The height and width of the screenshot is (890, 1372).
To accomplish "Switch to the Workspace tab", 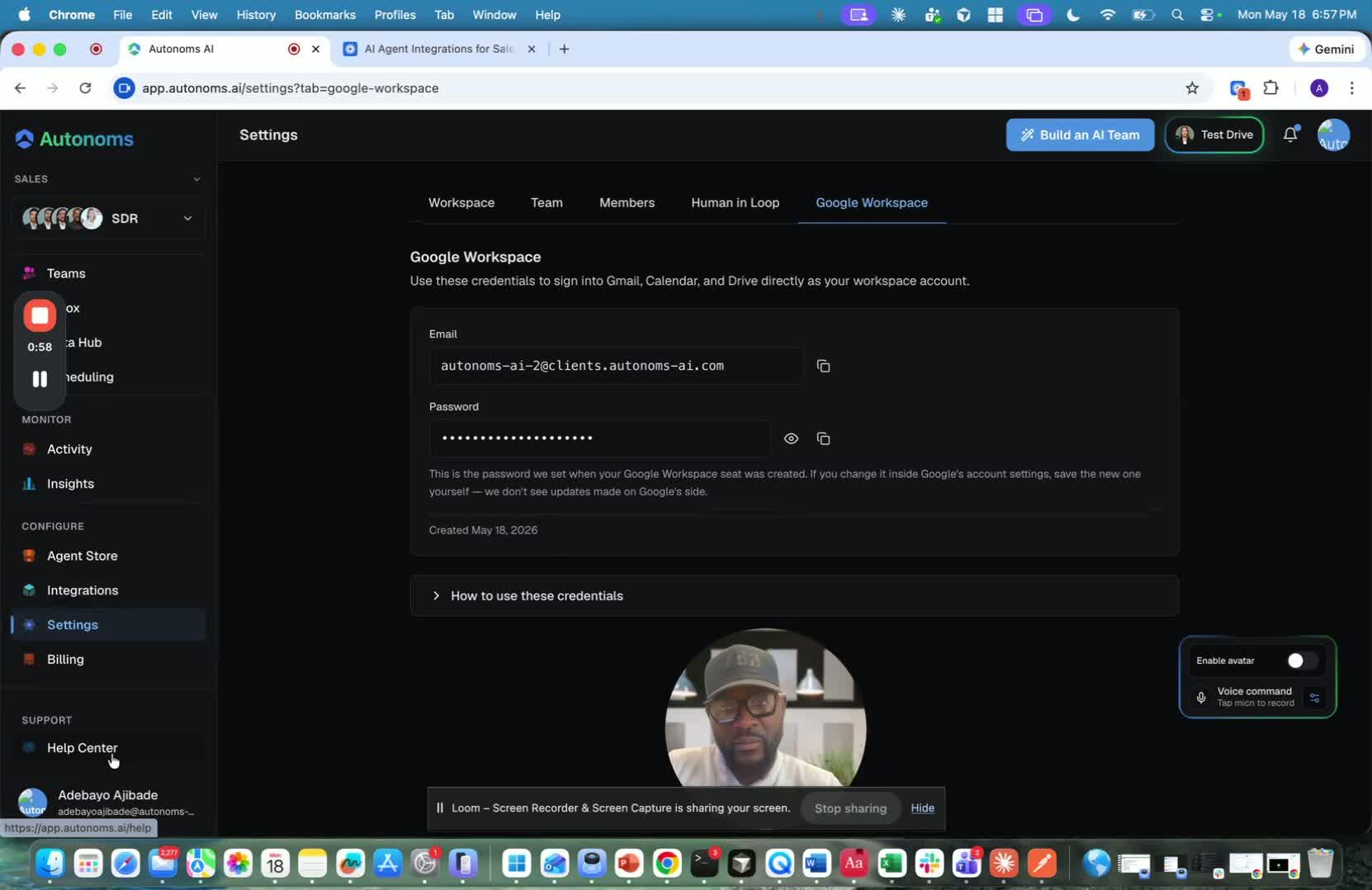I will tap(461, 202).
